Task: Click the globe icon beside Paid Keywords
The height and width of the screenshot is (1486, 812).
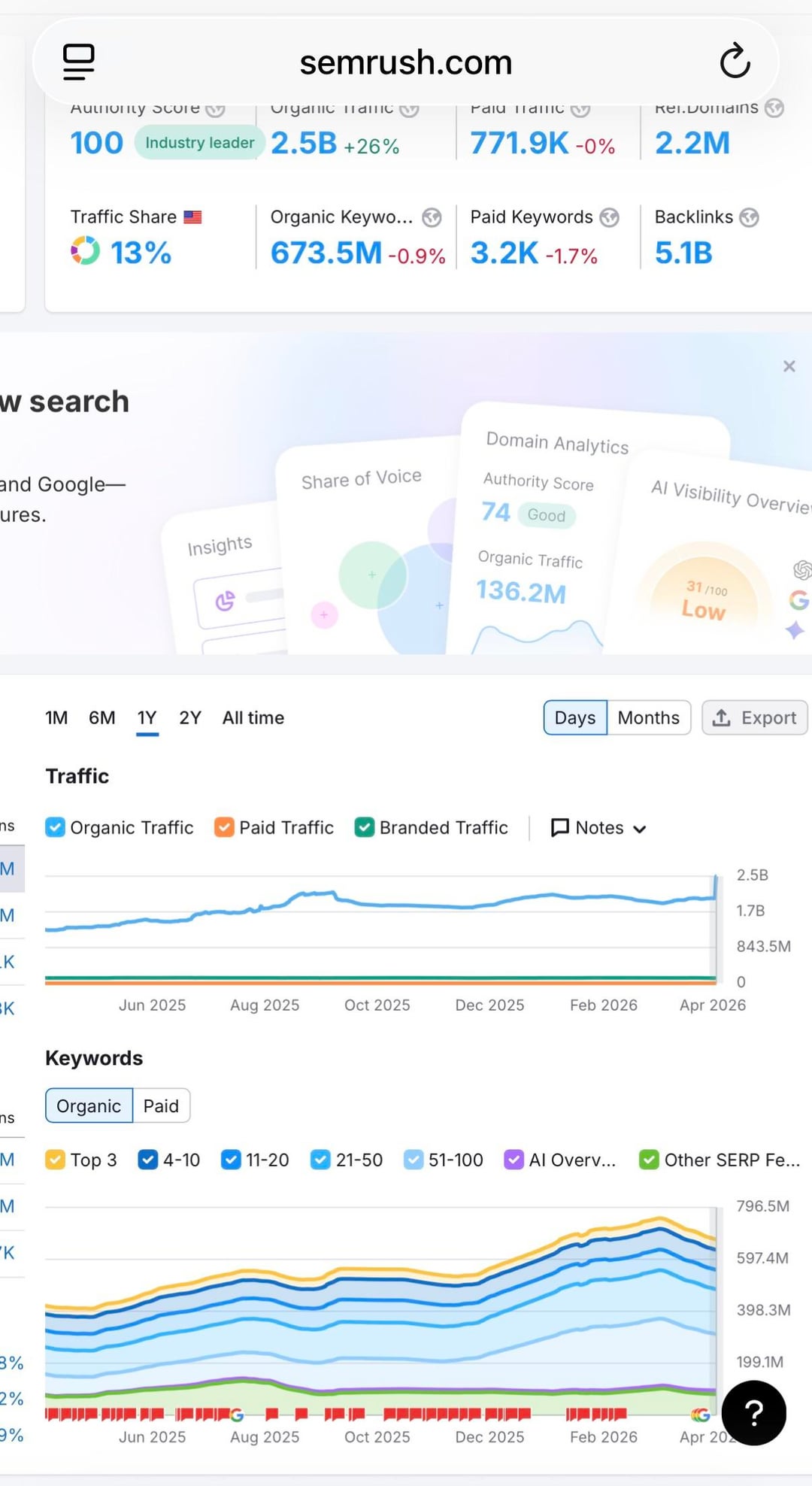Action: [x=609, y=217]
